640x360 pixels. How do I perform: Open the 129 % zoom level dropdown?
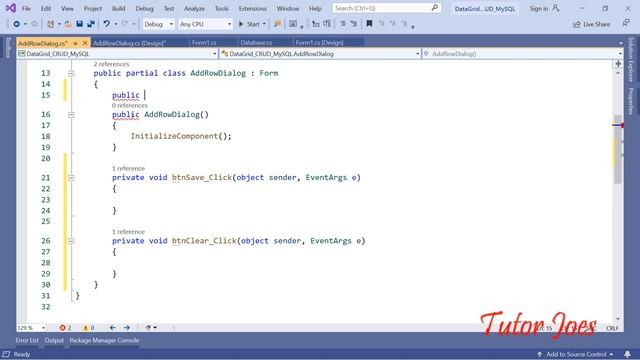[31, 328]
